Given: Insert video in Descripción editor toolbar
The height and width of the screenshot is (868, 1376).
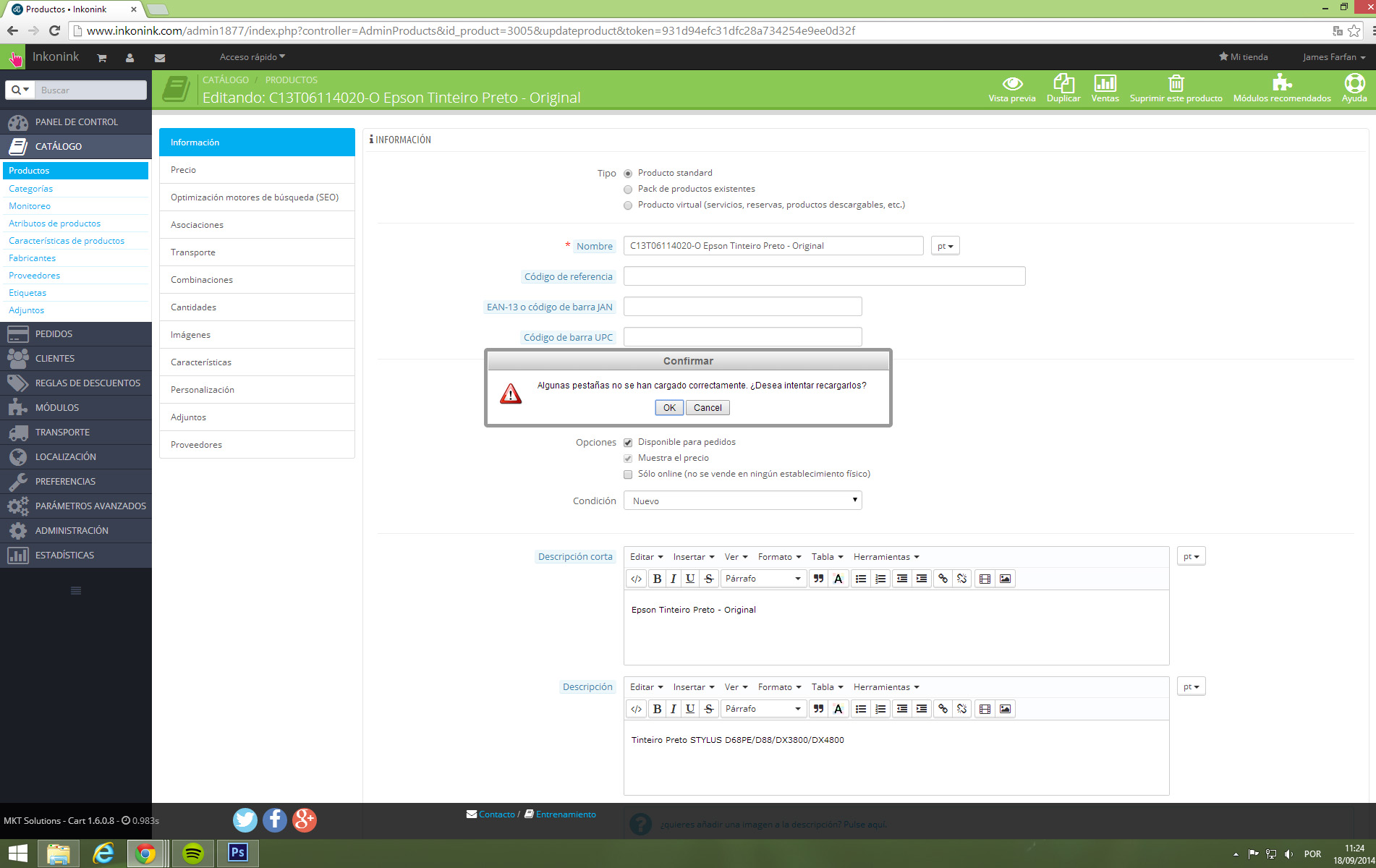Looking at the screenshot, I should [x=985, y=709].
